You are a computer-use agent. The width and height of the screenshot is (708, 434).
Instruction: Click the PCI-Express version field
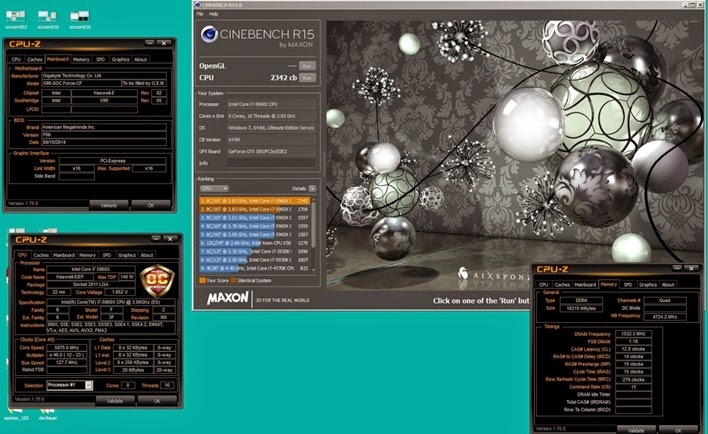[112, 161]
